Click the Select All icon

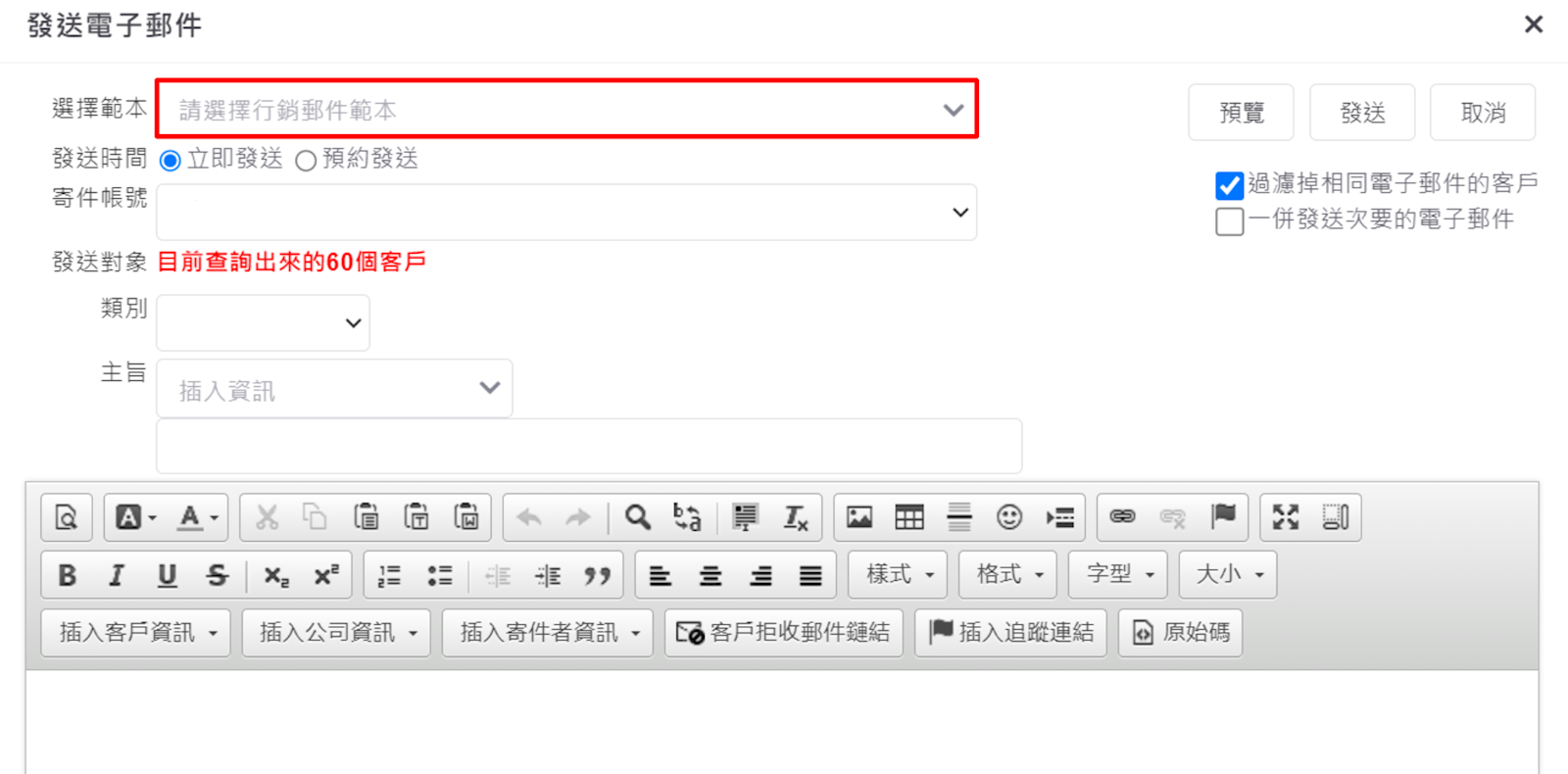[x=745, y=517]
